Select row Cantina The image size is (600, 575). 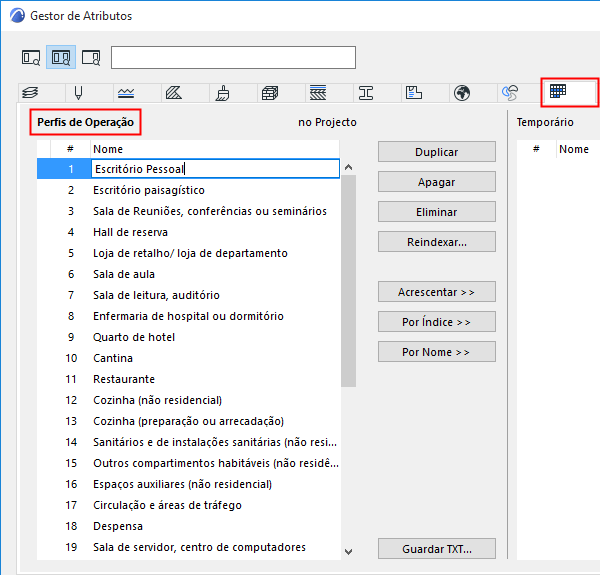point(188,358)
